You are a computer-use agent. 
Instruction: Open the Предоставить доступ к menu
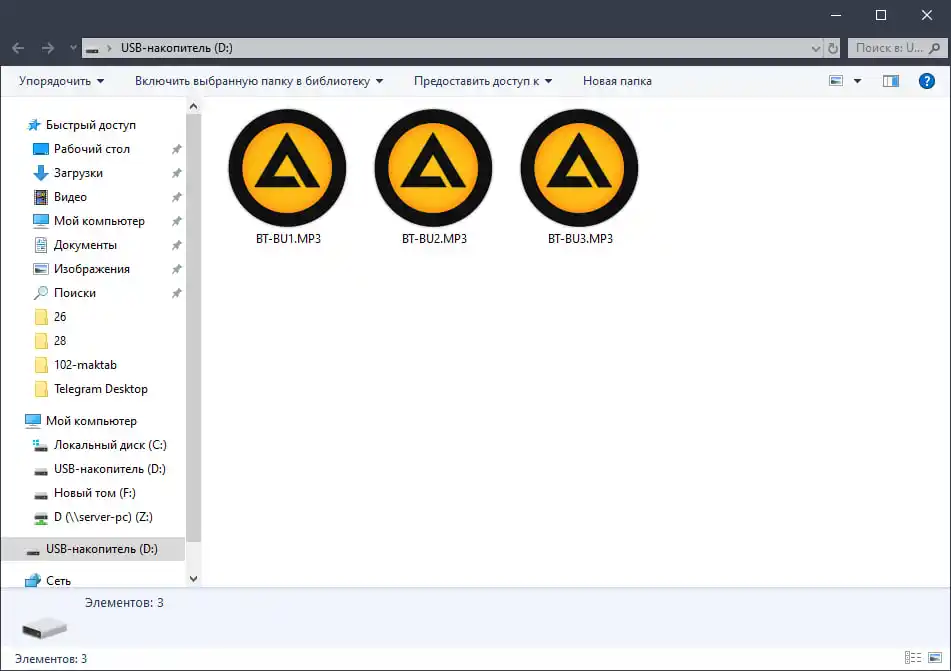[x=483, y=81]
